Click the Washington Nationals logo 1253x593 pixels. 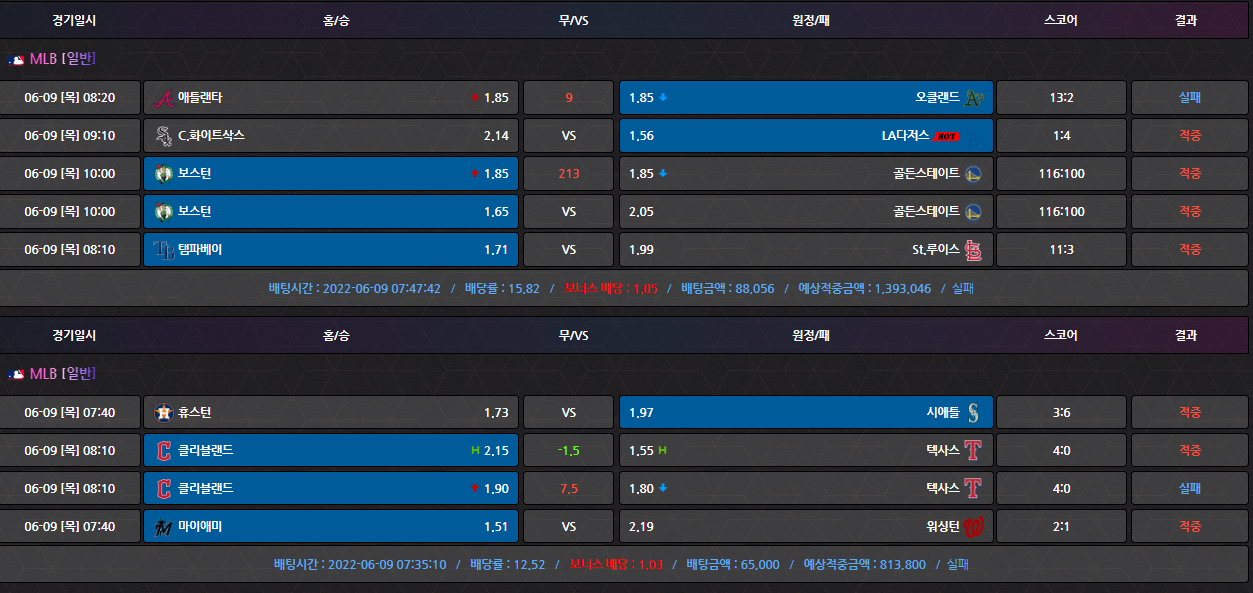(974, 527)
